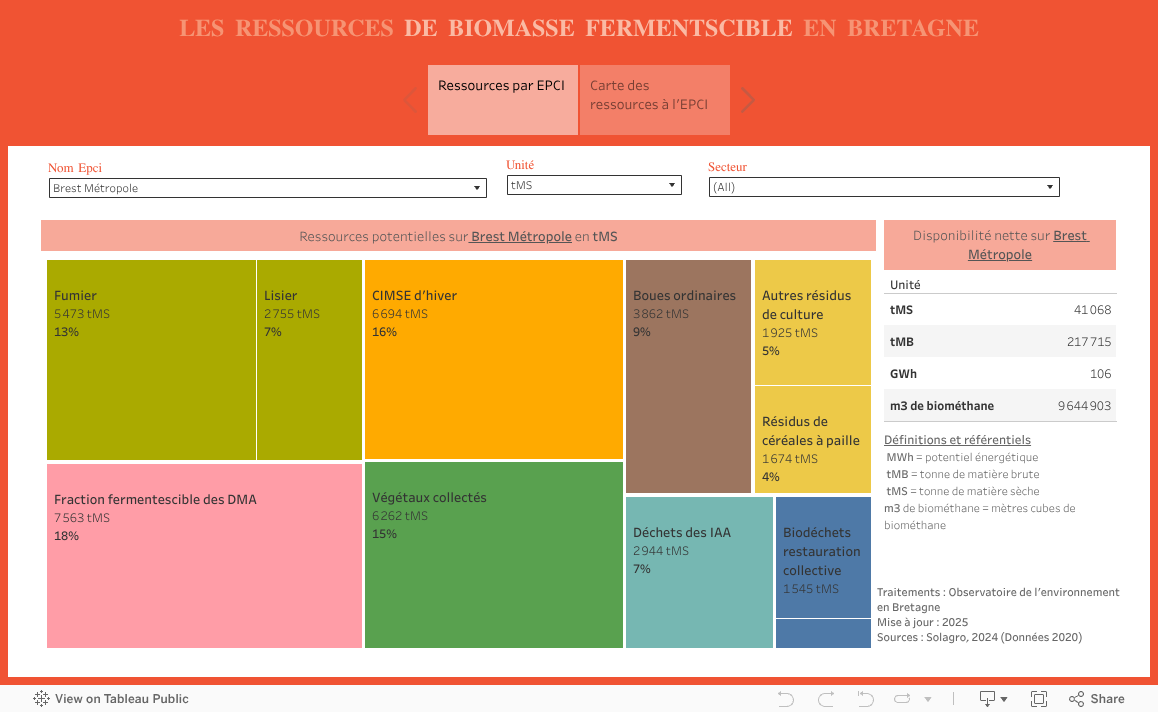Click the Sources : Solagro, 2024 text

tap(979, 637)
